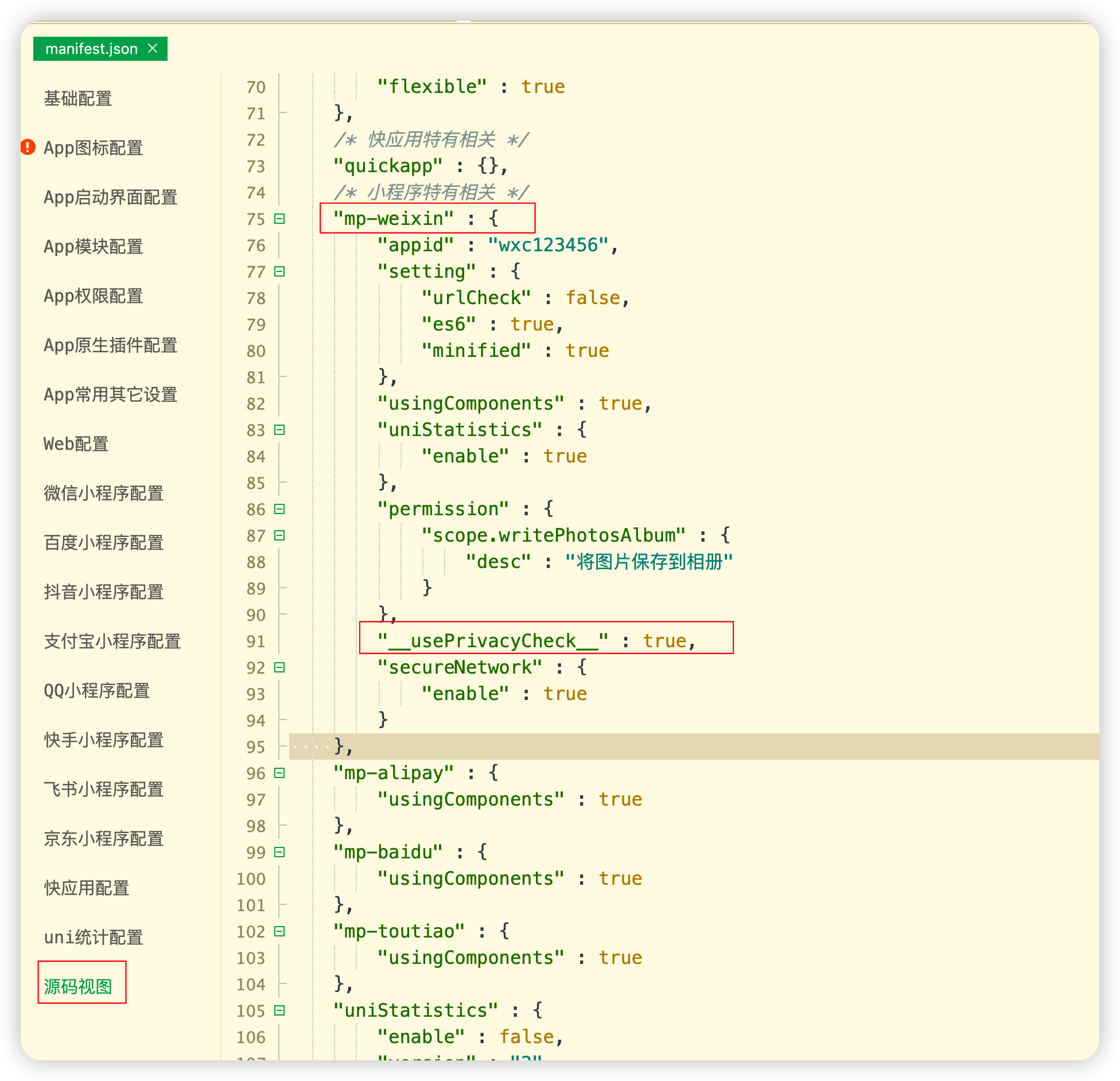Image resolution: width=1120 pixels, height=1081 pixels.
Task: Select App权限配置 in sidebar
Action: click(x=93, y=296)
